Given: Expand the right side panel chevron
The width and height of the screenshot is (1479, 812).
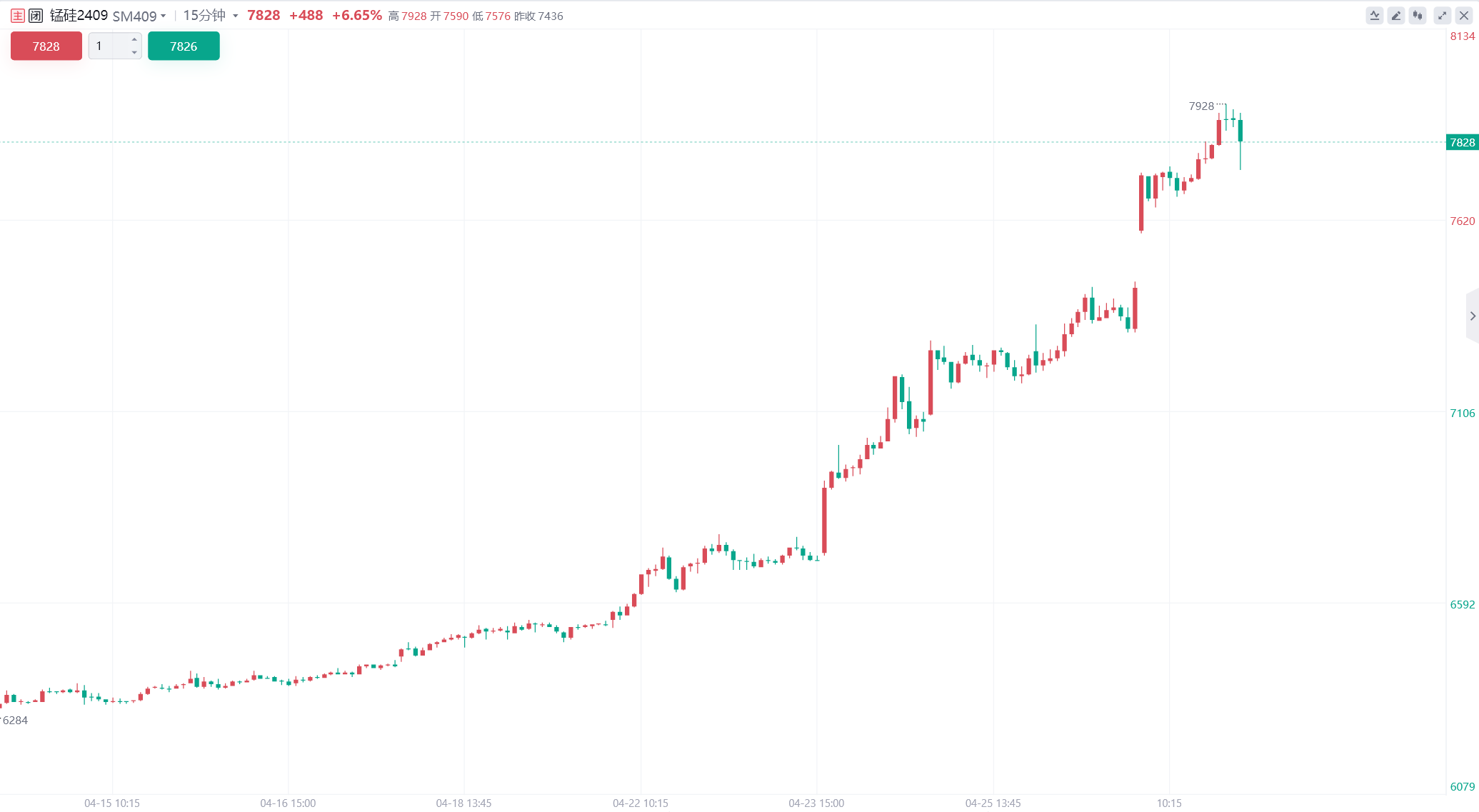Looking at the screenshot, I should click(x=1472, y=316).
